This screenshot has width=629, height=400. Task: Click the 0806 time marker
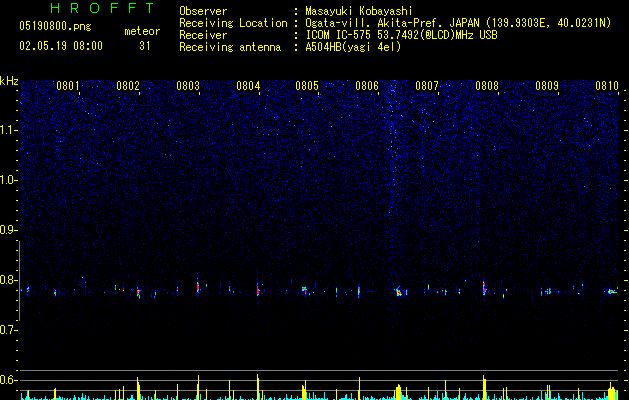tap(367, 86)
